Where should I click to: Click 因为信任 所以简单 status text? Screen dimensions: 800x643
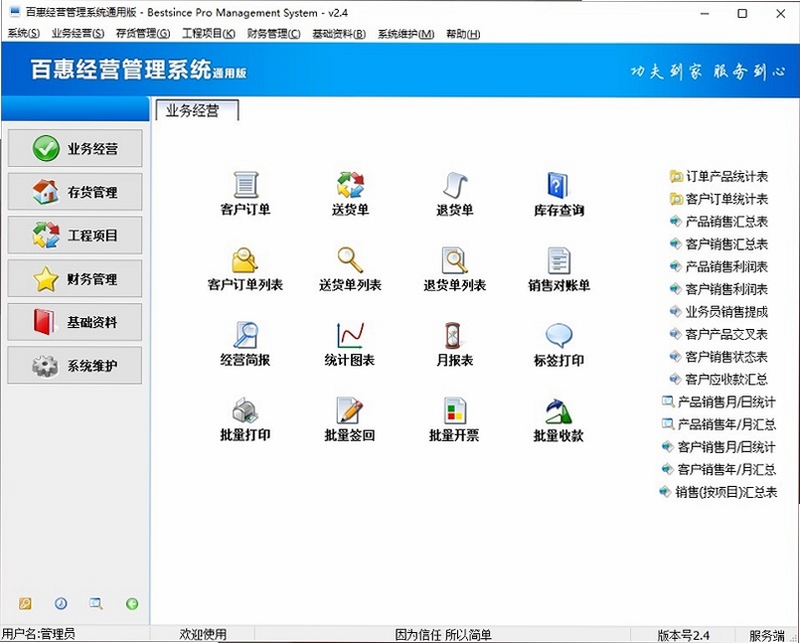point(443,634)
